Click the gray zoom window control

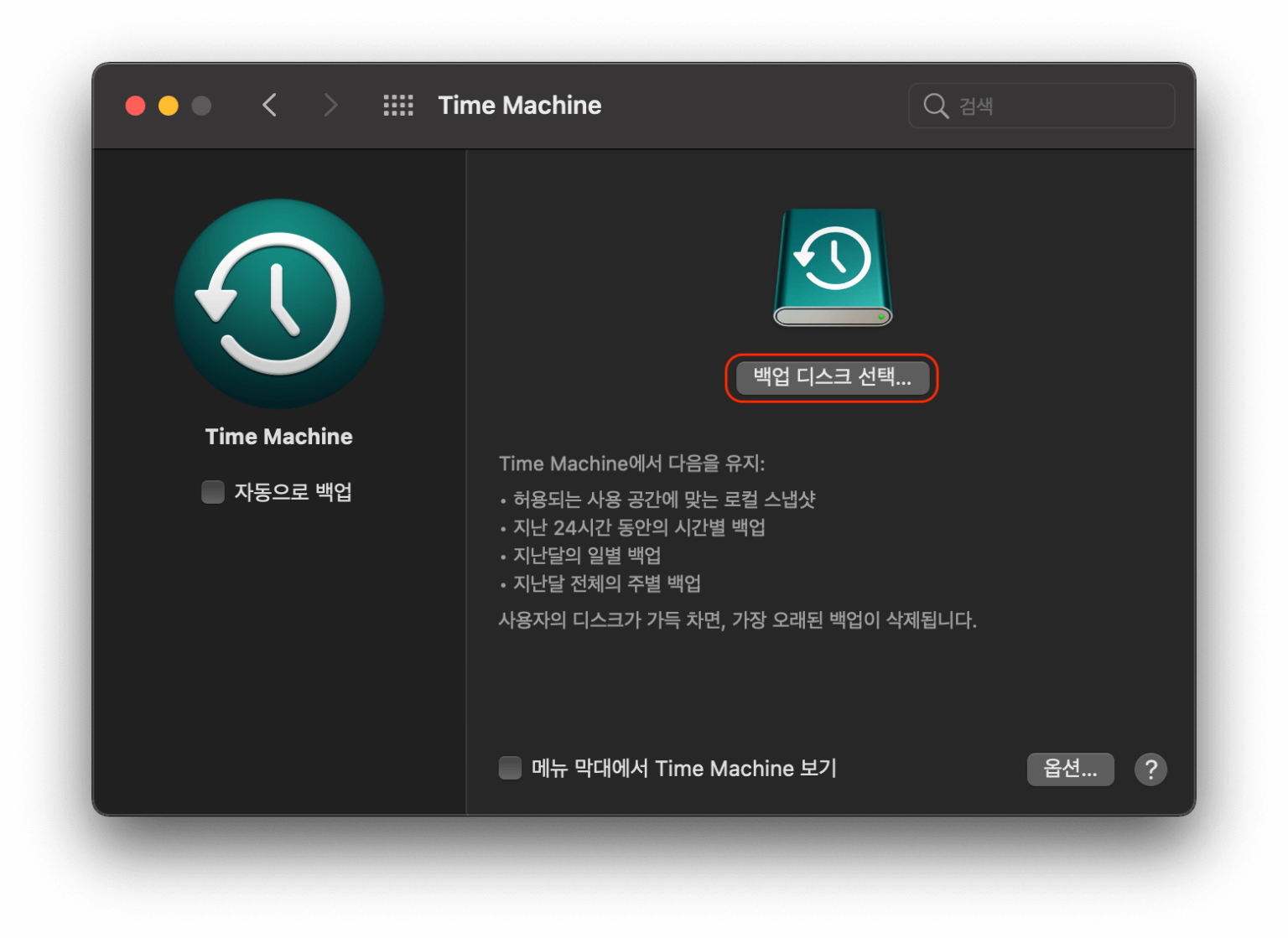click(x=200, y=106)
